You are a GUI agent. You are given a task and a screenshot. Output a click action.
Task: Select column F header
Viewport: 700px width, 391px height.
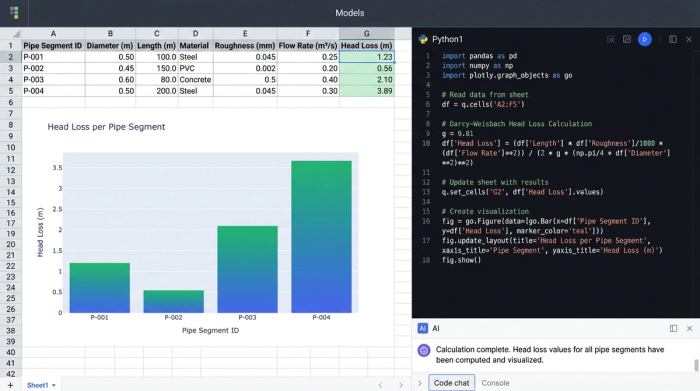pyautogui.click(x=308, y=33)
